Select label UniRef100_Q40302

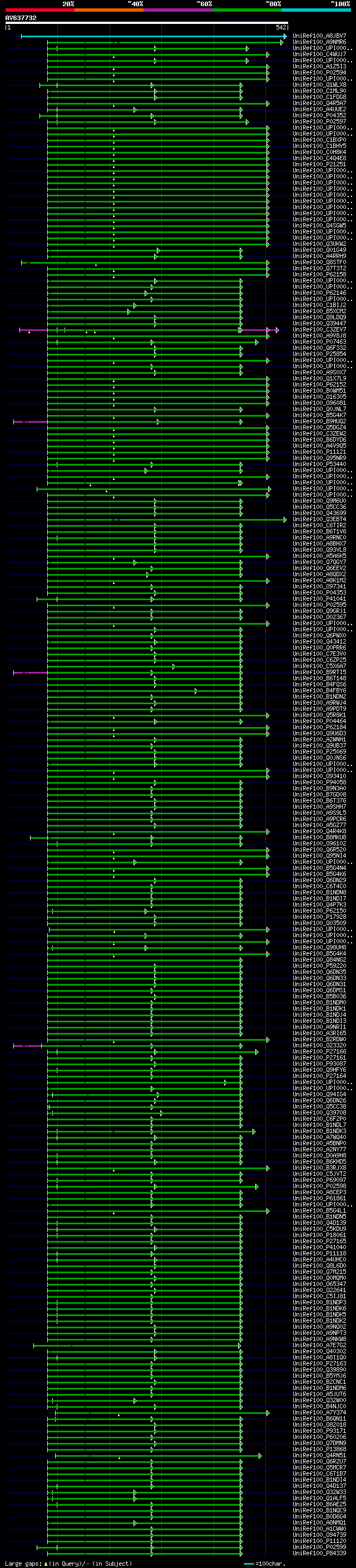(319, 1351)
